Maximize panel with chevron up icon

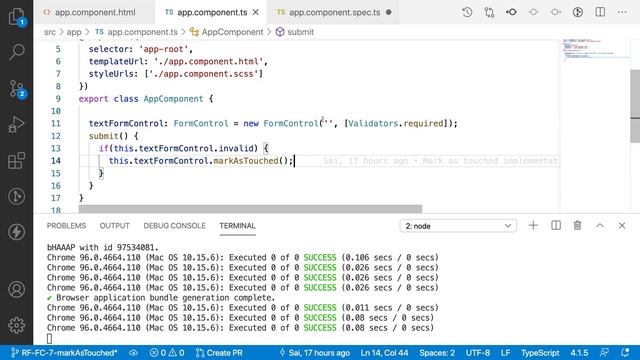coord(600,225)
